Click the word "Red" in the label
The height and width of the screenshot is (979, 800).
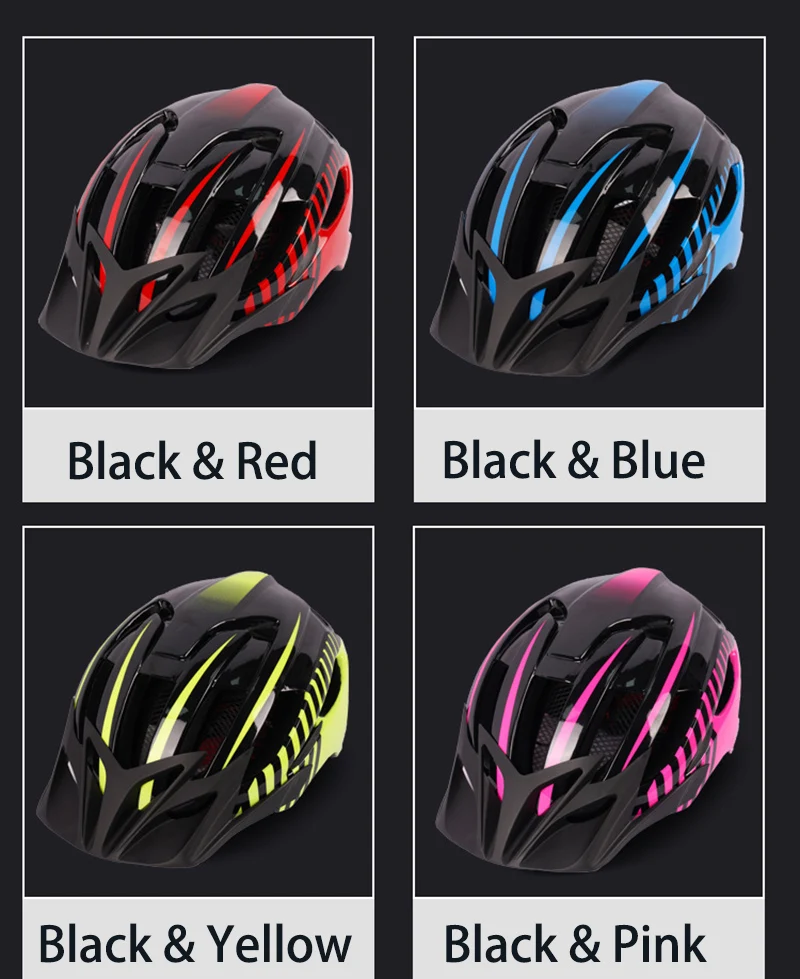(x=277, y=461)
